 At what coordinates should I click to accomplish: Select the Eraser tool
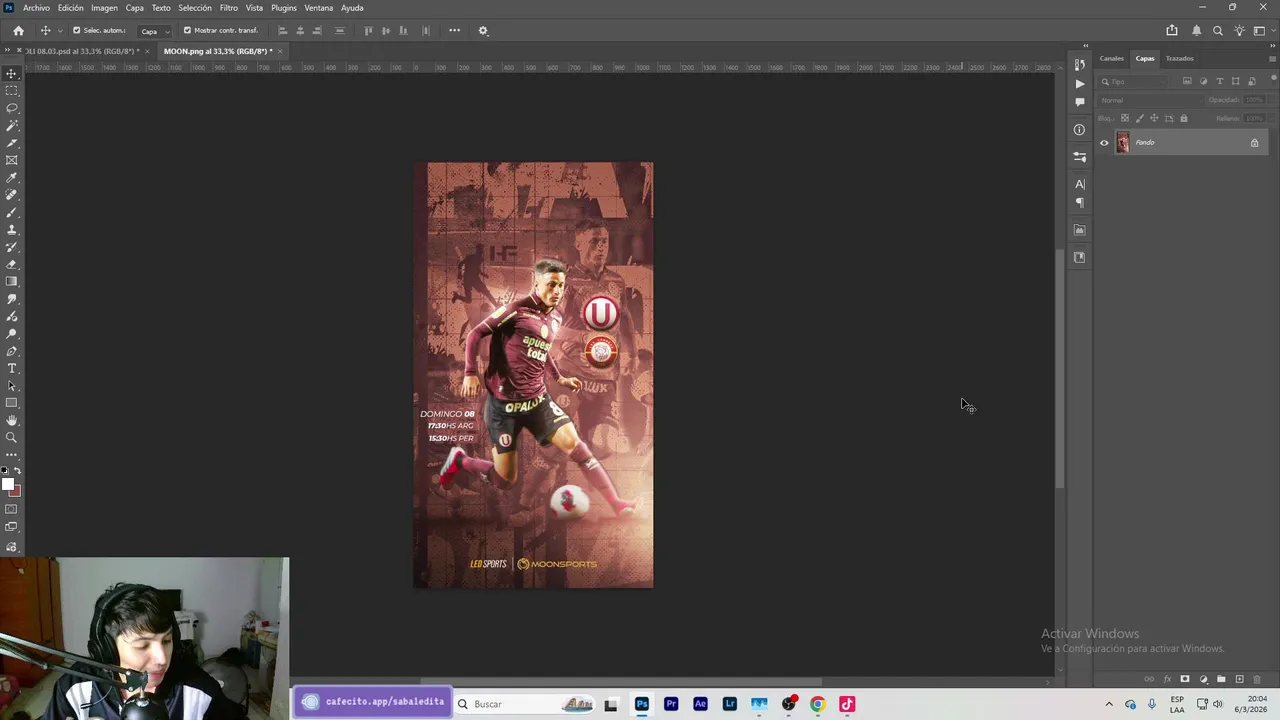click(x=12, y=264)
